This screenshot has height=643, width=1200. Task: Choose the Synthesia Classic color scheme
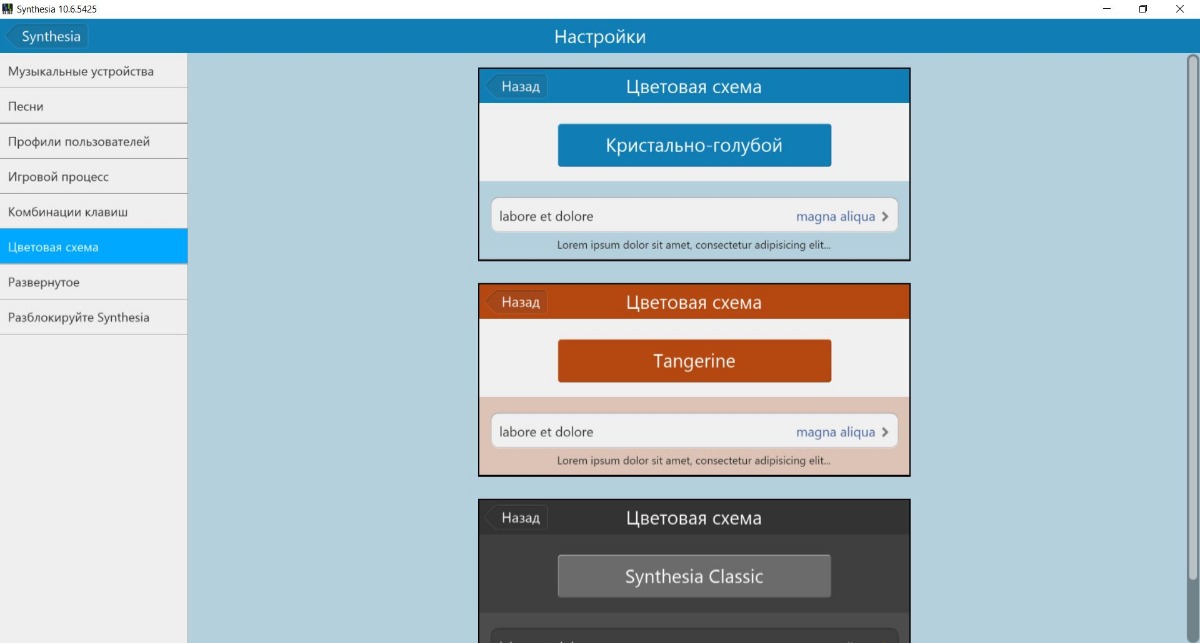[694, 576]
